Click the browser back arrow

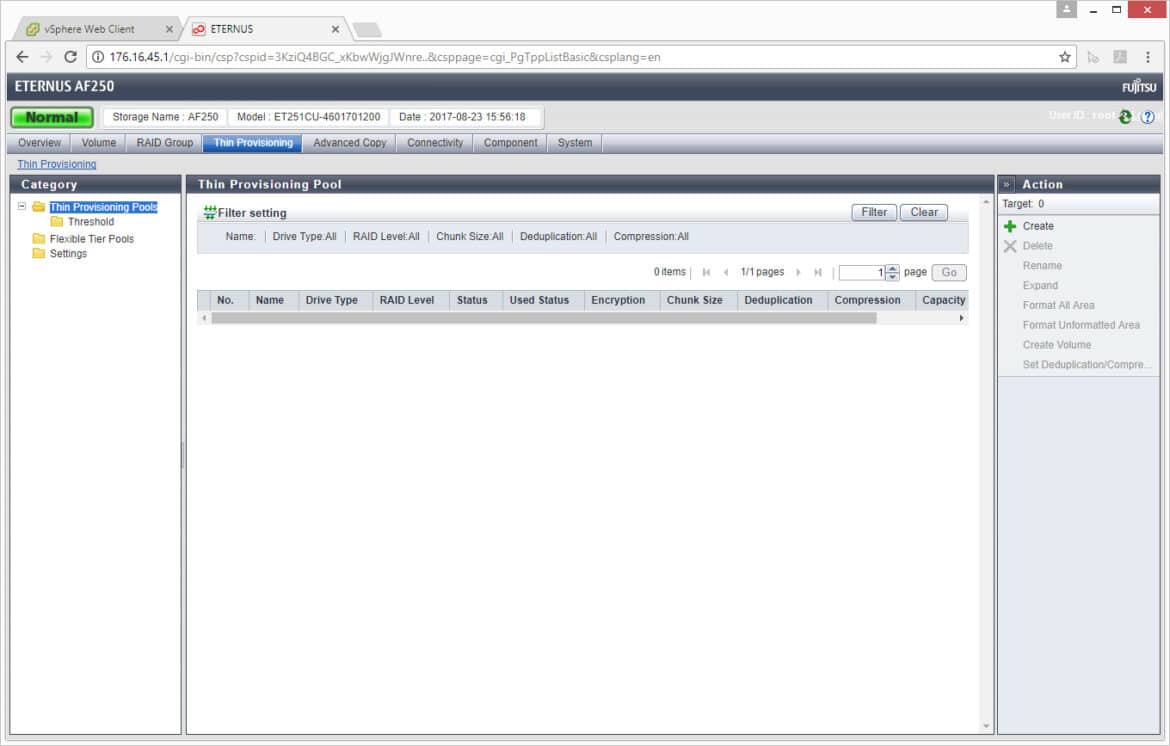point(22,57)
